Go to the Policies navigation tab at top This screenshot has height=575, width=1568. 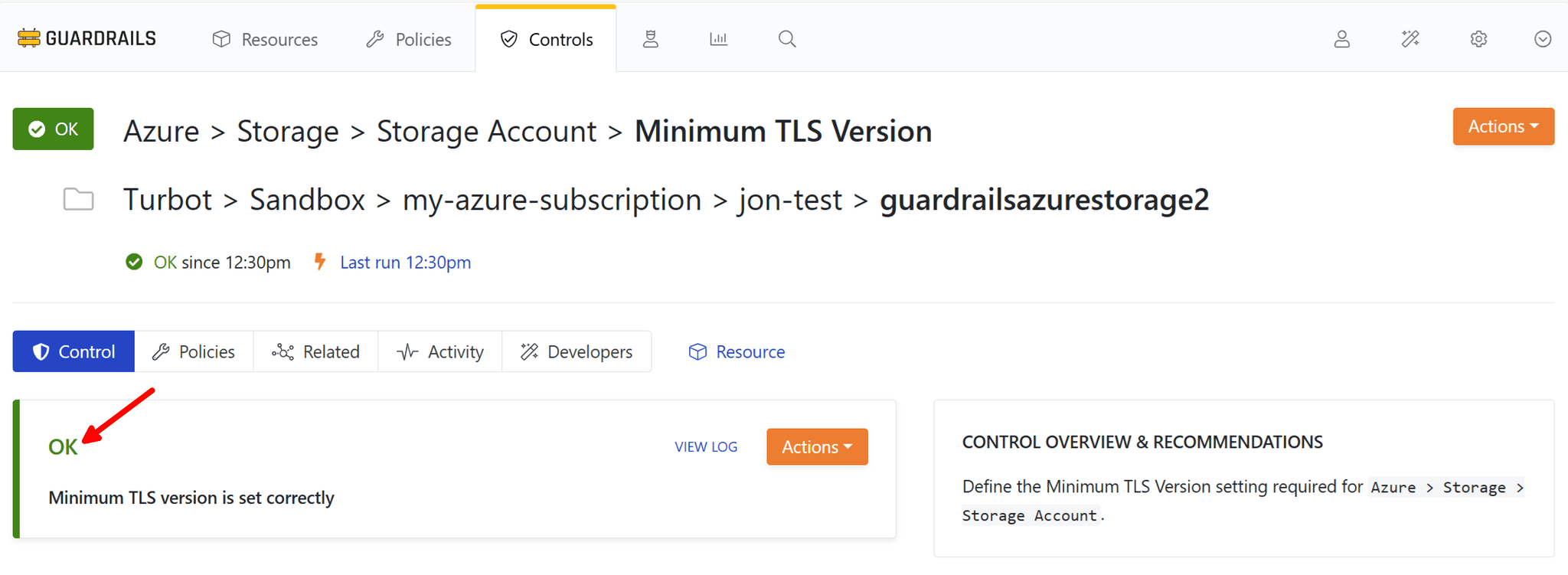click(409, 39)
